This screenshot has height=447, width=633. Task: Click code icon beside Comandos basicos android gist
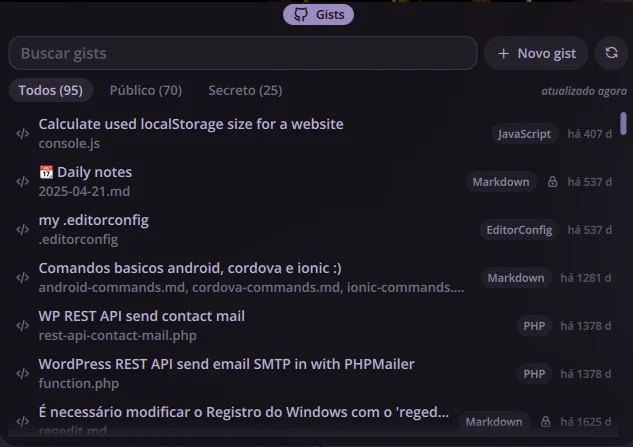click(23, 278)
